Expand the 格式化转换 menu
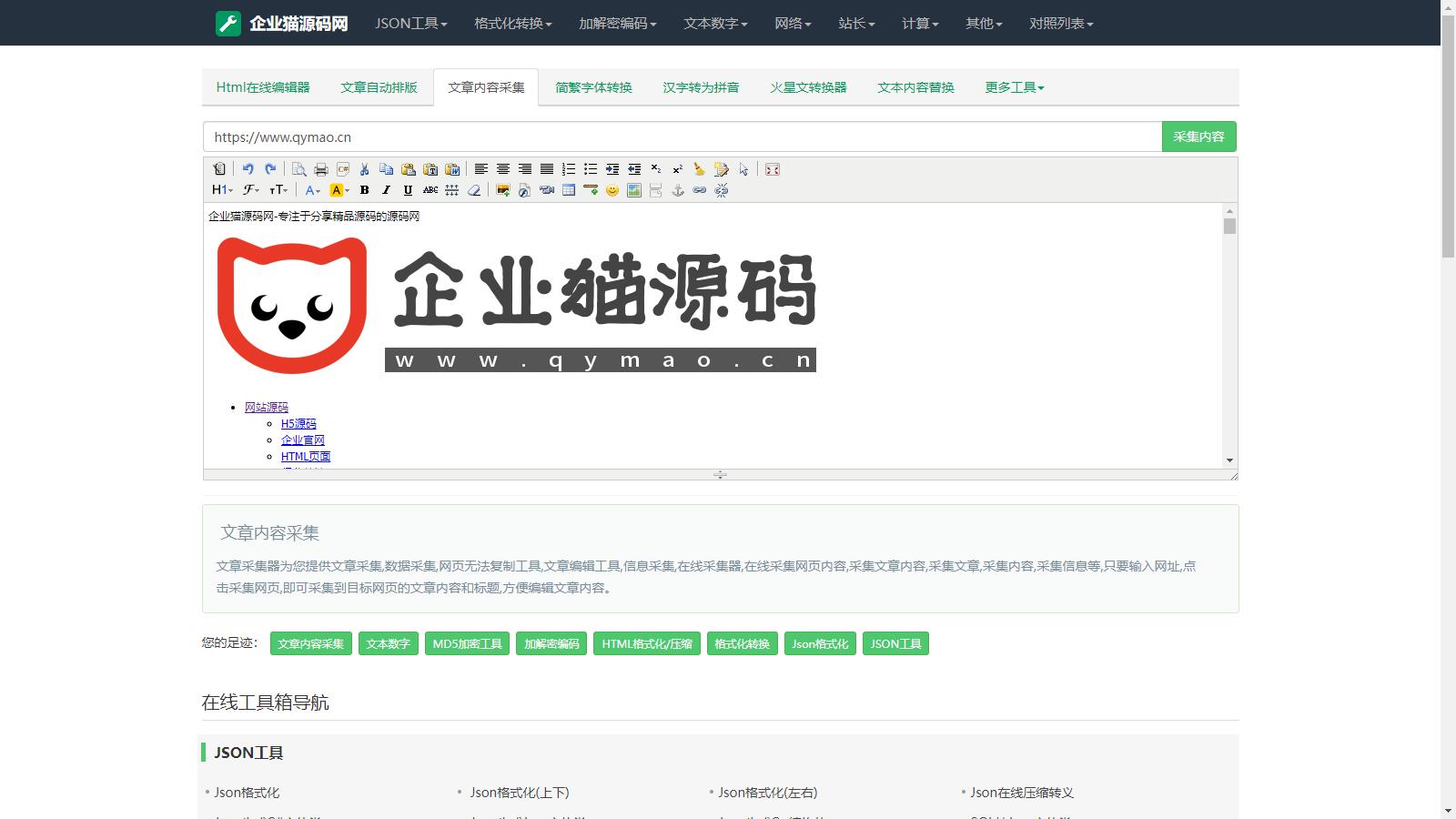Image resolution: width=1456 pixels, height=819 pixels. (x=513, y=24)
